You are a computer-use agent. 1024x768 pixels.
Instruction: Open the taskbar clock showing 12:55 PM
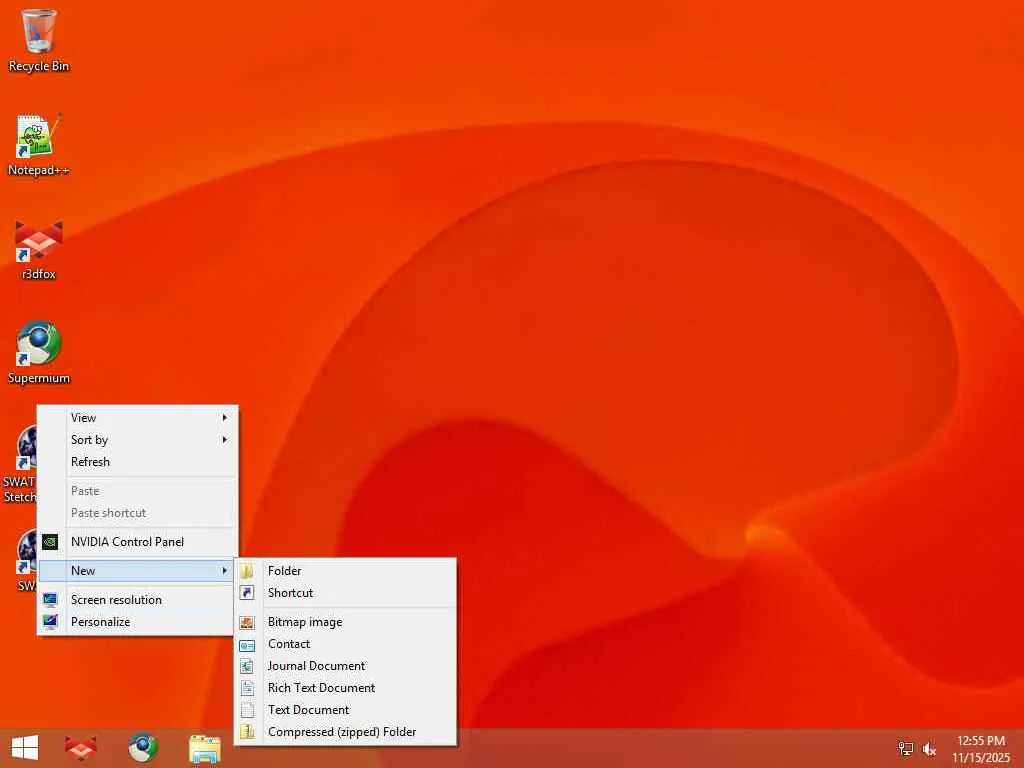980,748
